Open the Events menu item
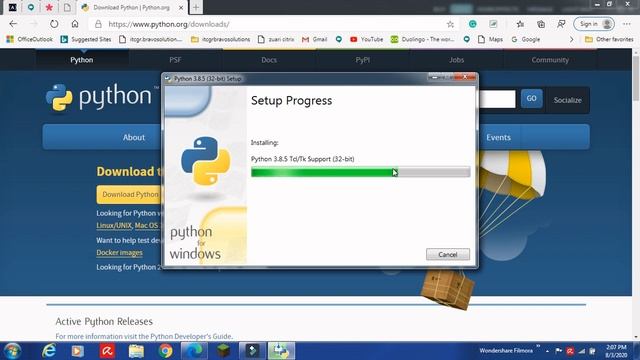Image resolution: width=640 pixels, height=360 pixels. pos(498,137)
